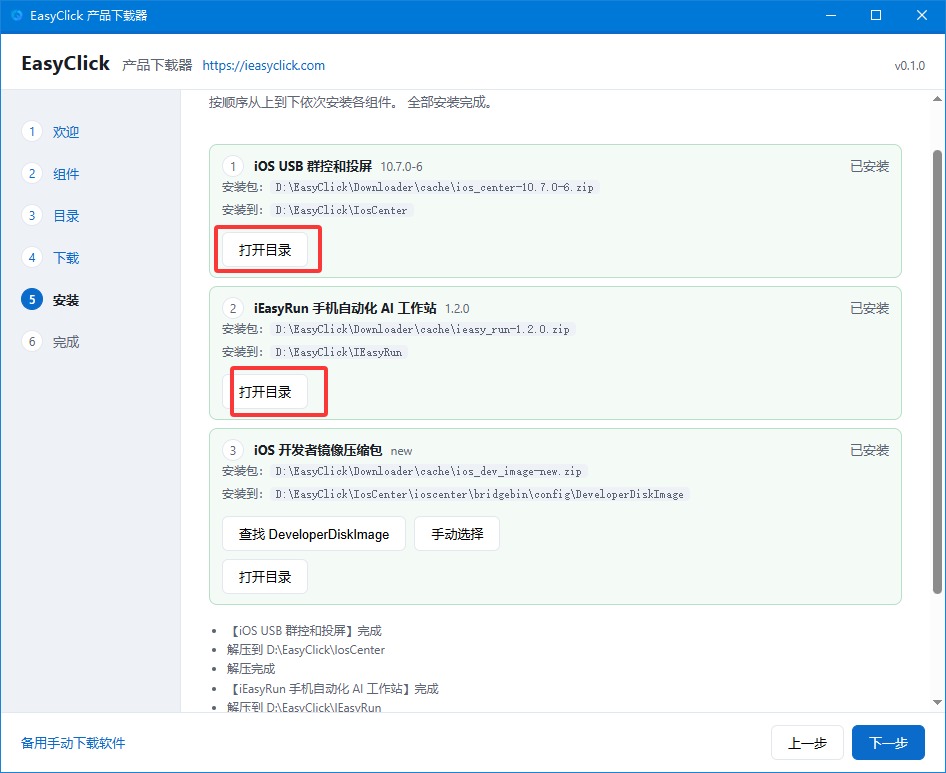Click the version label v0.1.0
This screenshot has width=946, height=773.
pos(909,65)
